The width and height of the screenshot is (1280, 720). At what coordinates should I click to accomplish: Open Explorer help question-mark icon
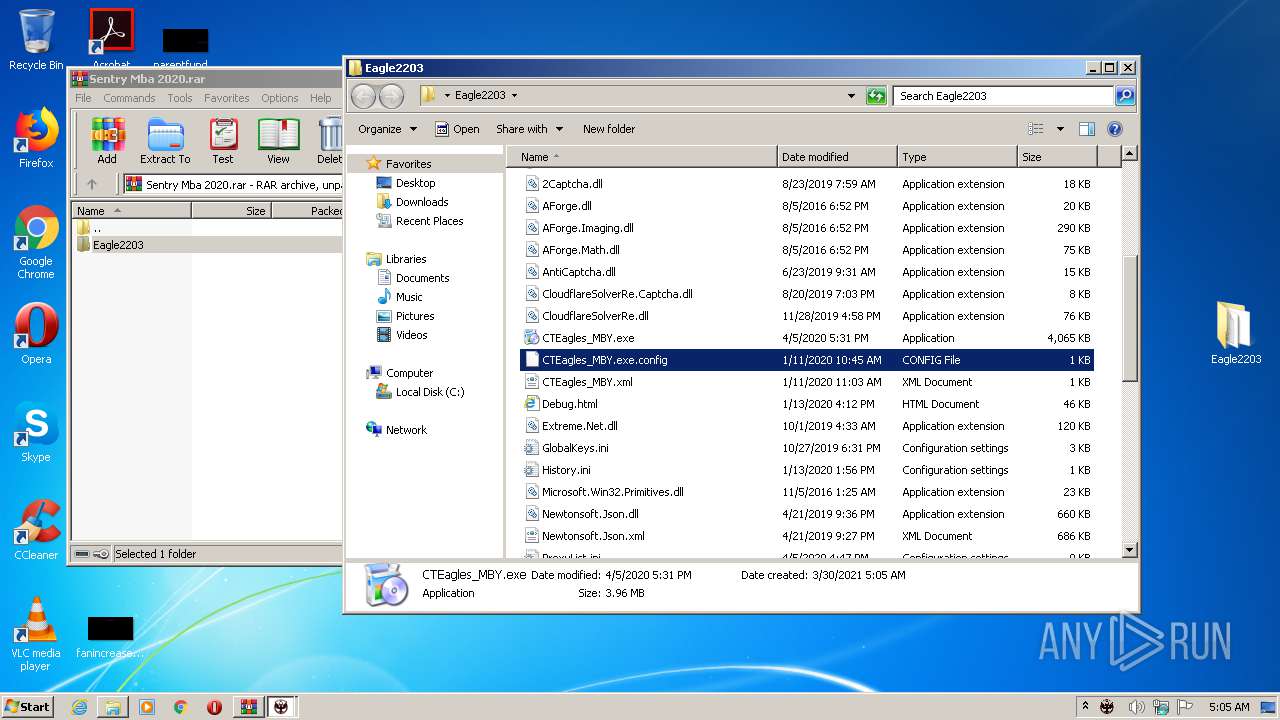pos(1115,129)
